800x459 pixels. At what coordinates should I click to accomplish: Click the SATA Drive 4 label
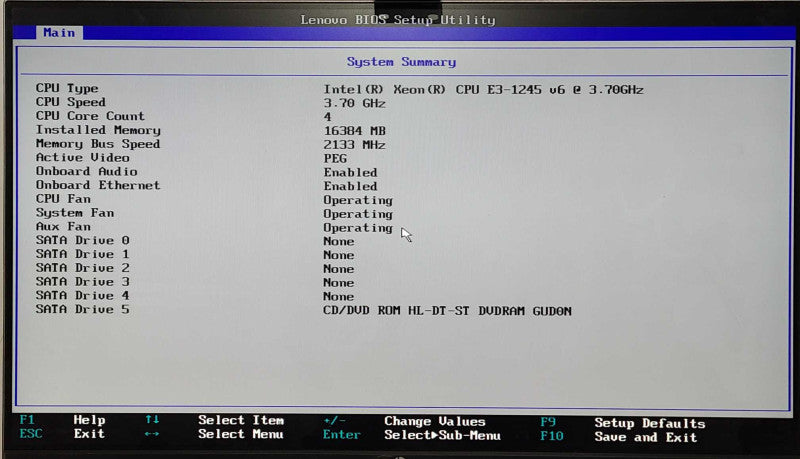pos(83,295)
